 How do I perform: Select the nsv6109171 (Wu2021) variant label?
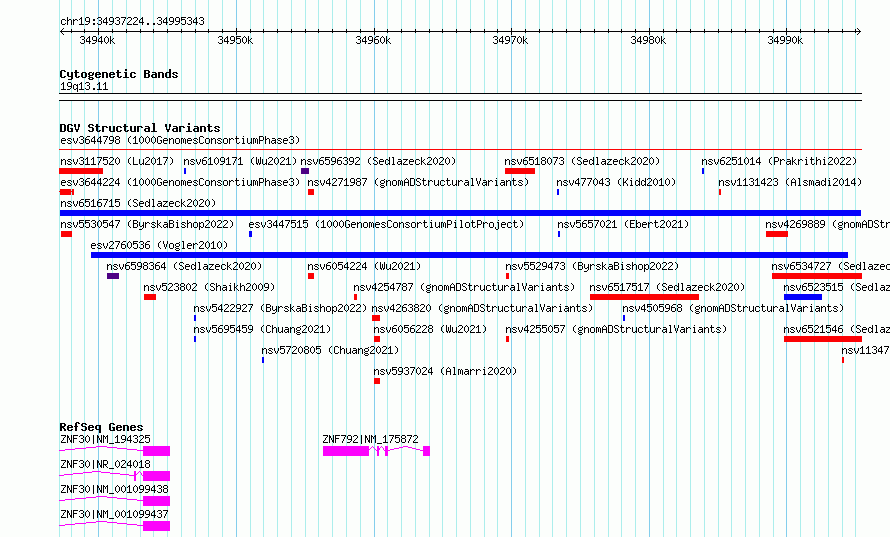click(240, 161)
